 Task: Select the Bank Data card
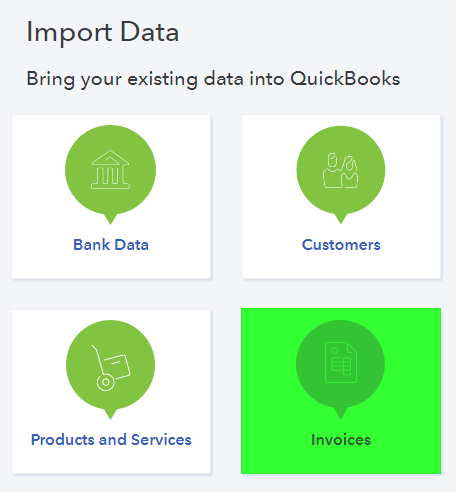coord(111,197)
